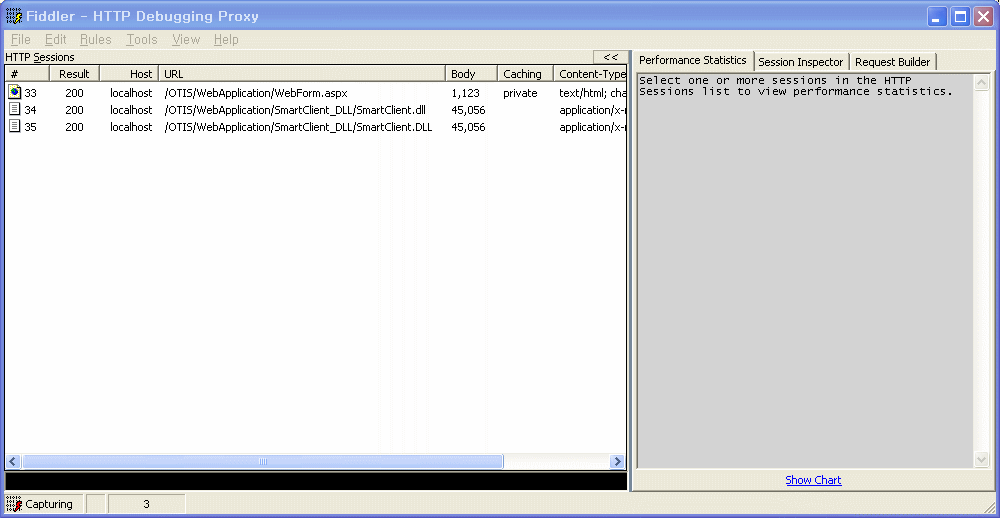Sort sessions by the # column header

tap(27, 74)
